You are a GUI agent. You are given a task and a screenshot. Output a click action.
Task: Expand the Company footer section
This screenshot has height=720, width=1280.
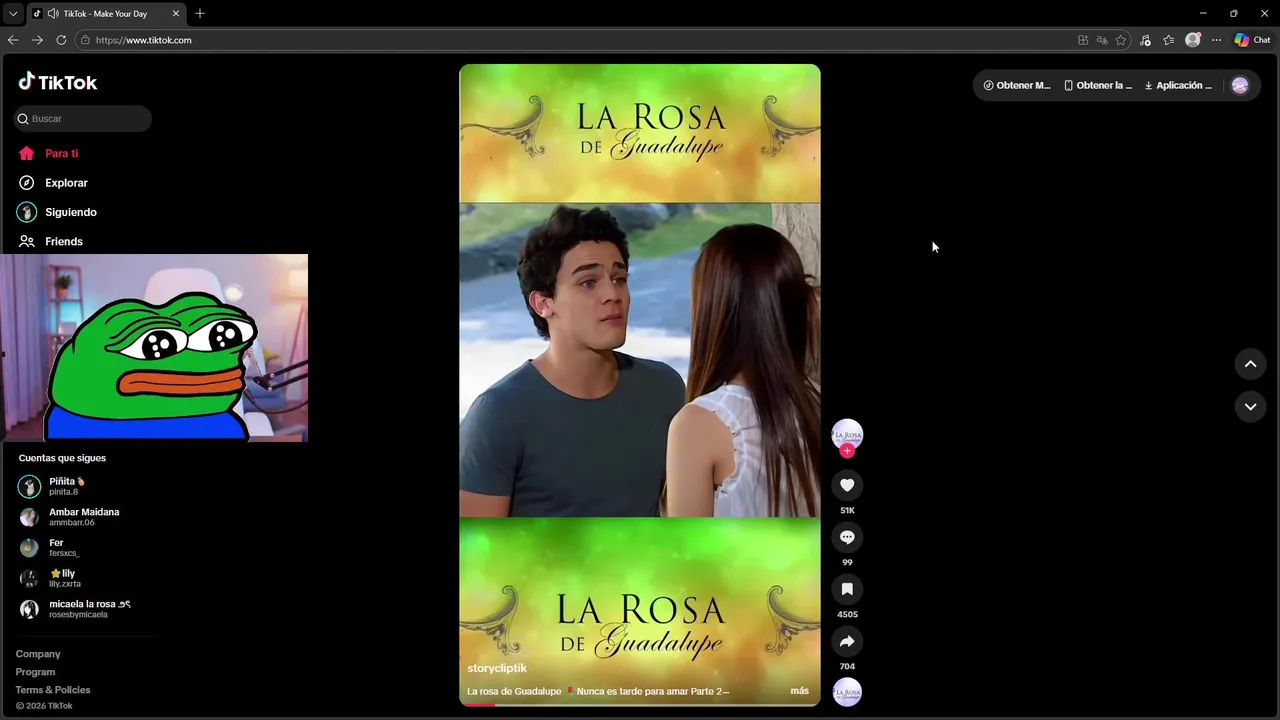(x=38, y=654)
